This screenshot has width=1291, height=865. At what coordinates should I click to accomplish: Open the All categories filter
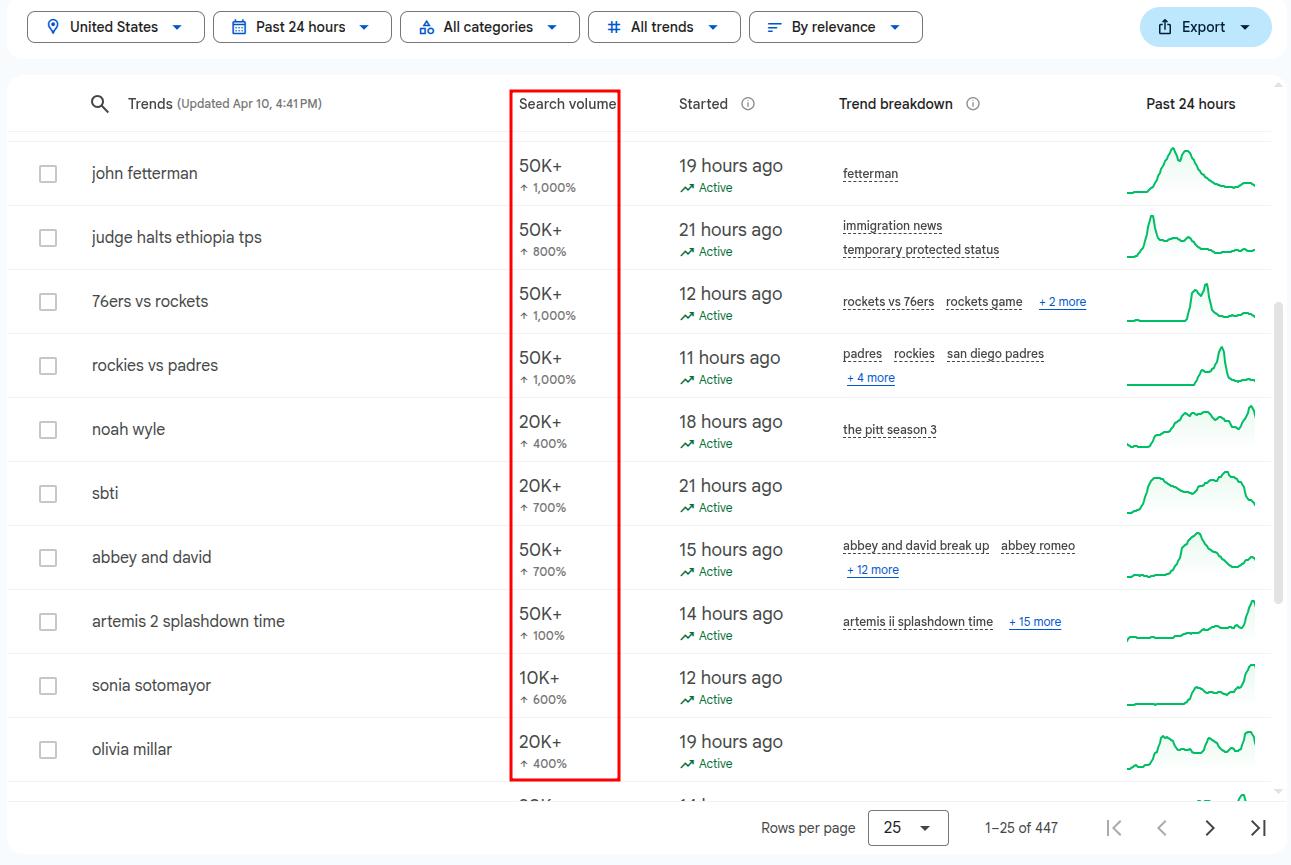coord(489,27)
